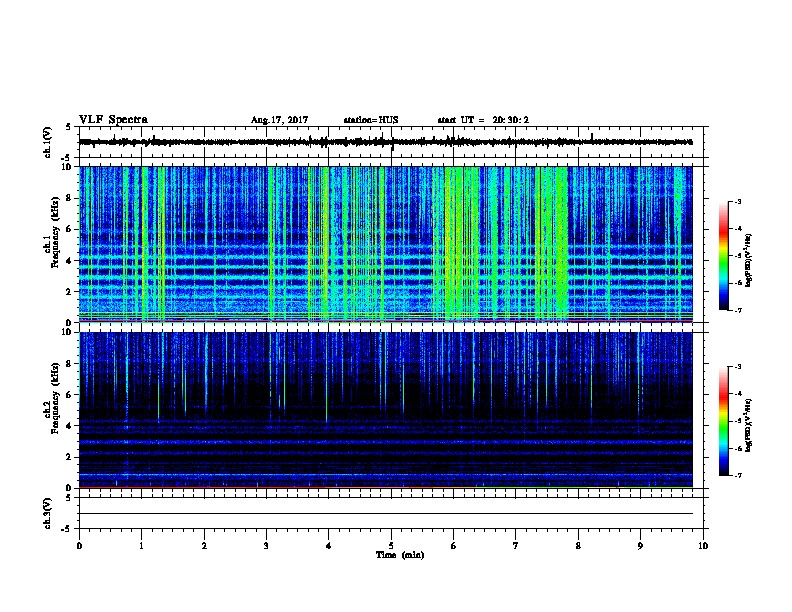
Task: Click the "-3" label on the ch.1 color scale
Action: (737, 201)
